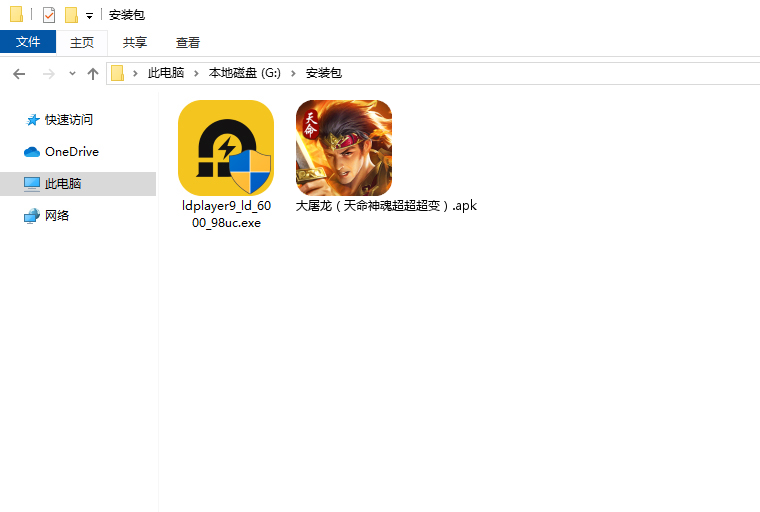Viewport: 760px width, 512px height.
Task: Select the 大屠龙 apk file thumbnail
Action: [344, 148]
